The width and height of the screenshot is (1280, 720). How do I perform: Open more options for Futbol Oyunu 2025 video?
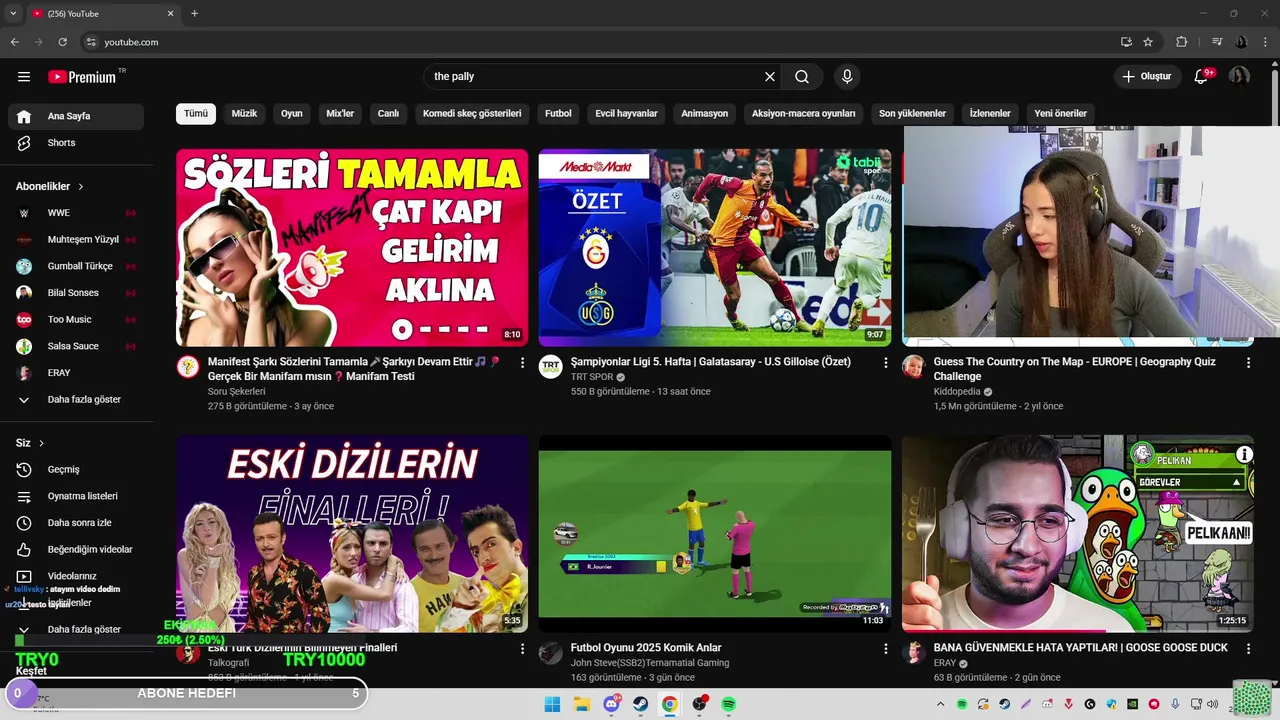885,649
